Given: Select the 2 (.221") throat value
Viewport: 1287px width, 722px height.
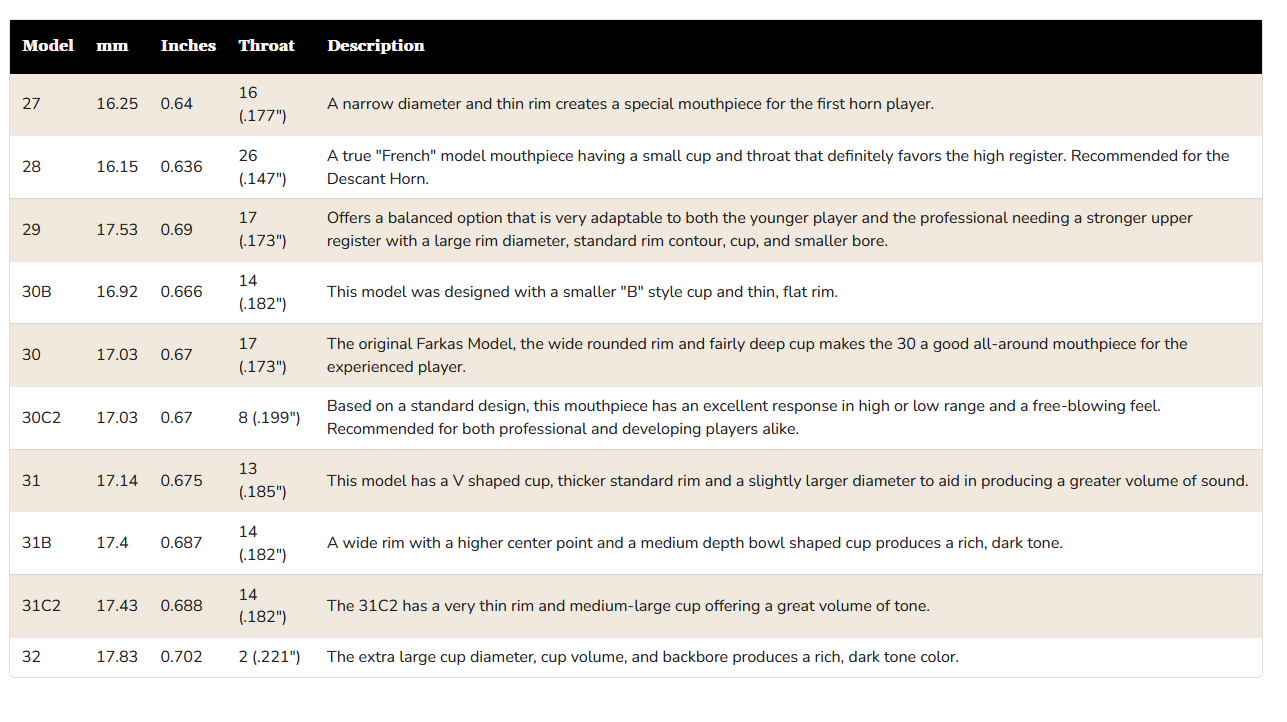Looking at the screenshot, I should (x=269, y=657).
